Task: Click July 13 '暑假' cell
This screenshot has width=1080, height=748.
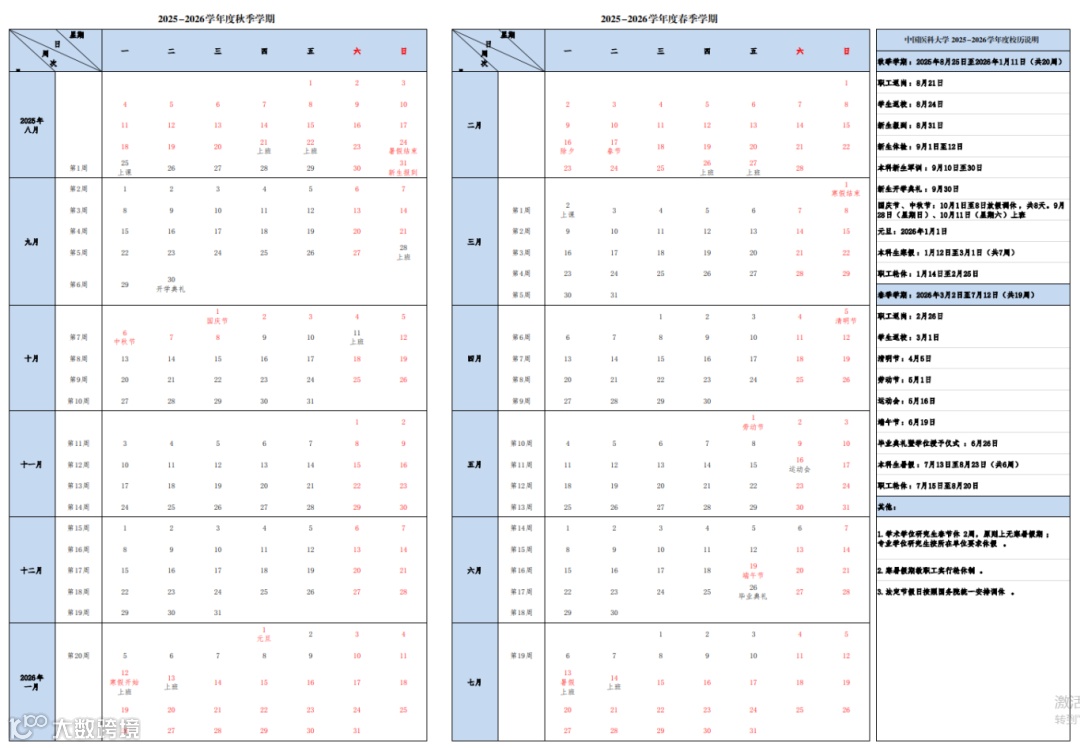Action: (x=568, y=682)
